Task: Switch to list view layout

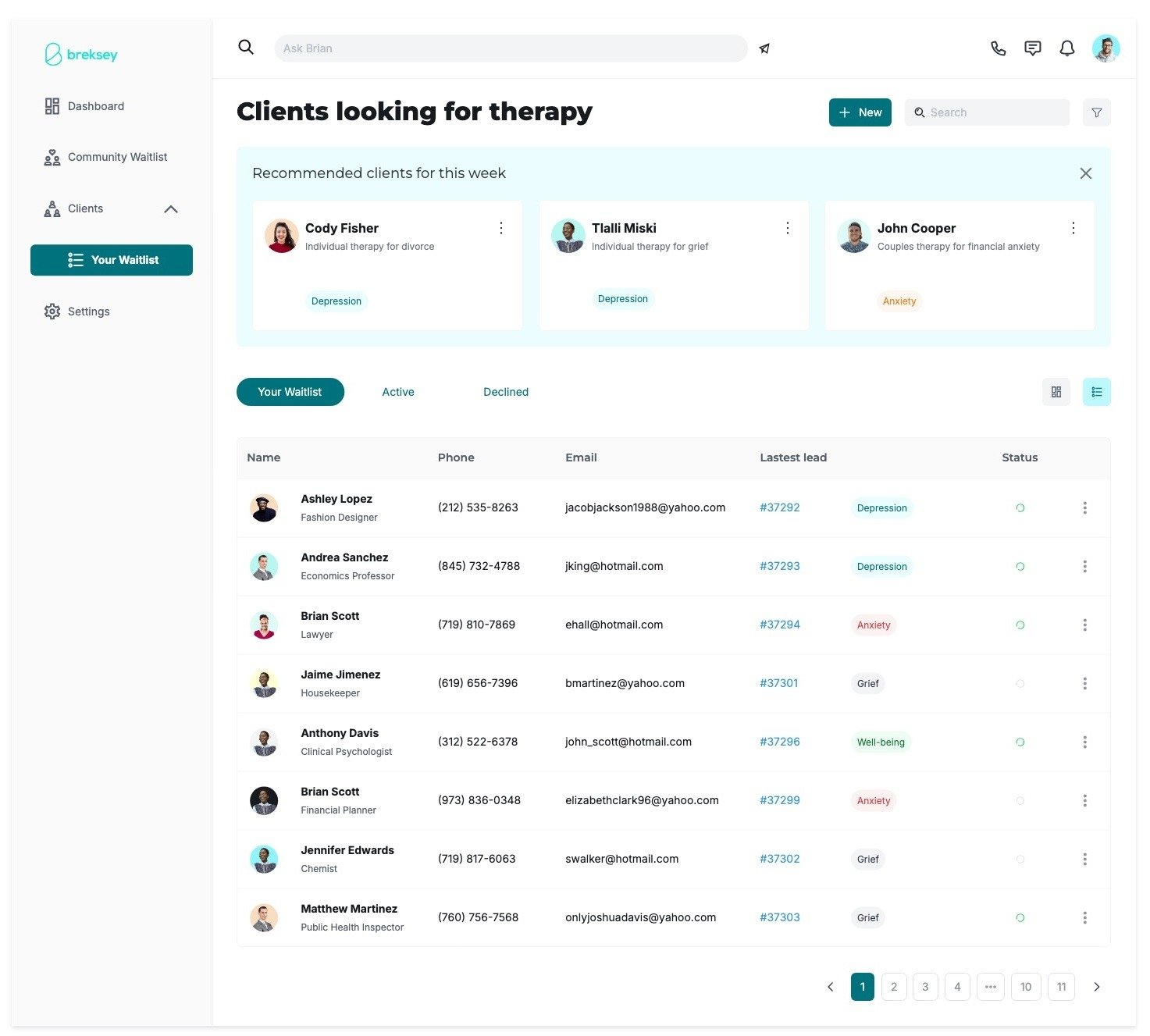Action: 1096,392
